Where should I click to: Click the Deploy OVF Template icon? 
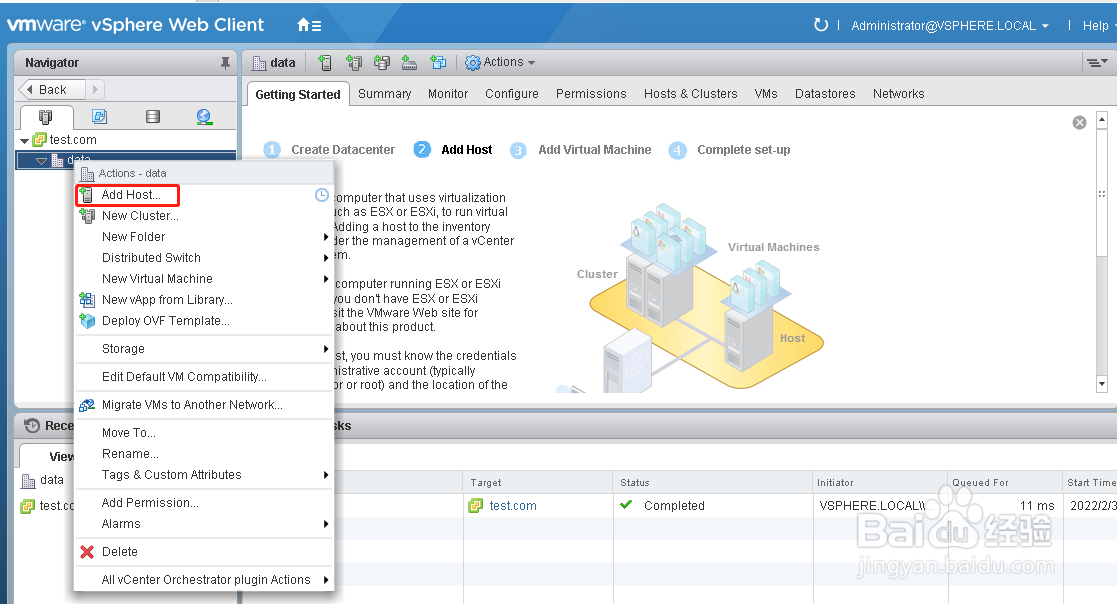tap(87, 321)
